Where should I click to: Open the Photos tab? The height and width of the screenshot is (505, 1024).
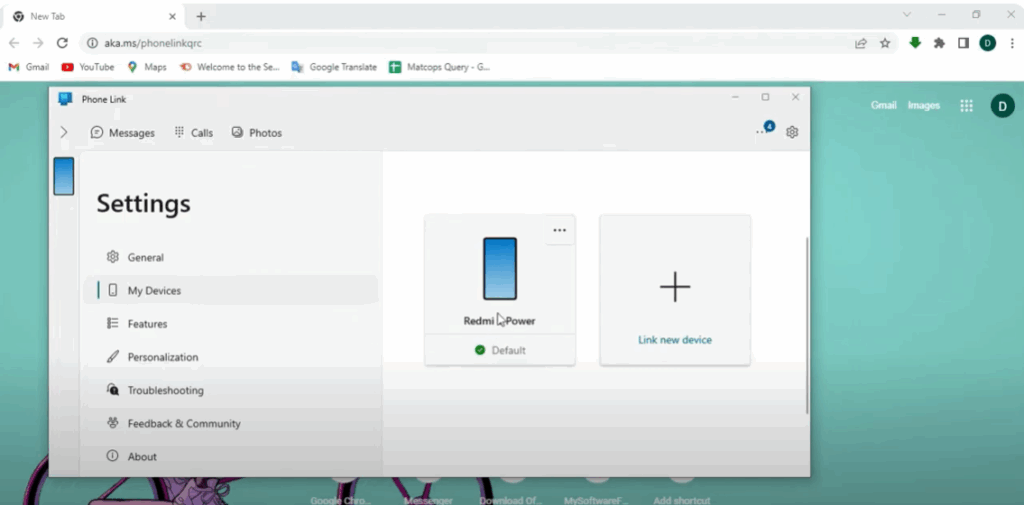pos(257,133)
